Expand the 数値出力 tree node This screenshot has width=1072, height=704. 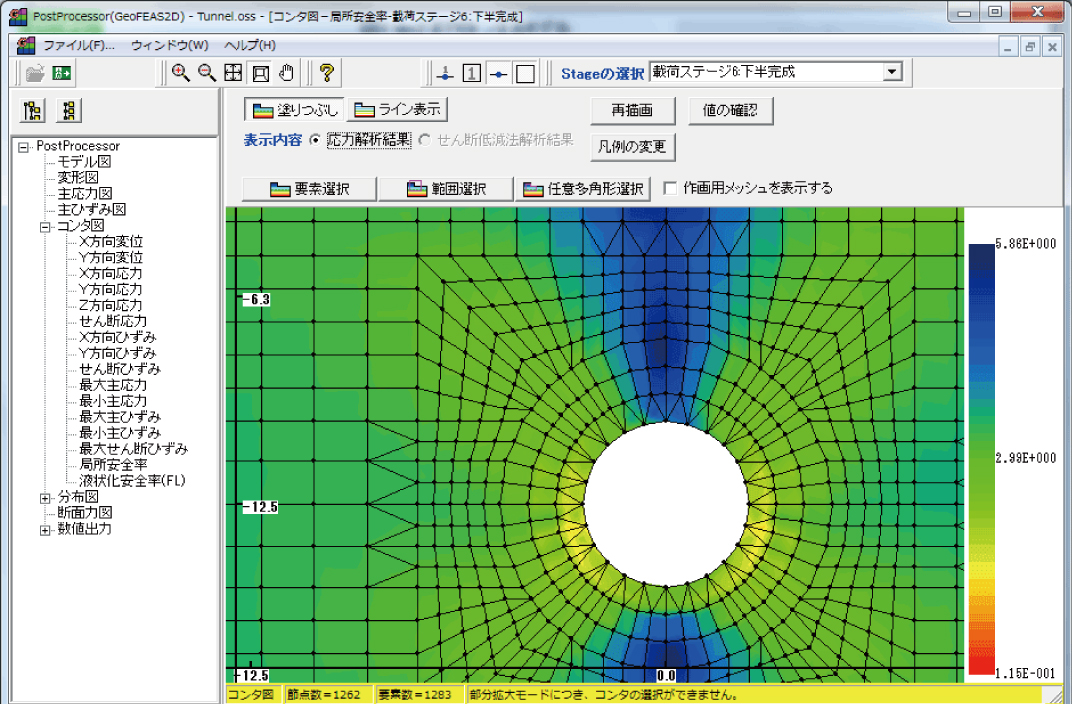[45, 530]
